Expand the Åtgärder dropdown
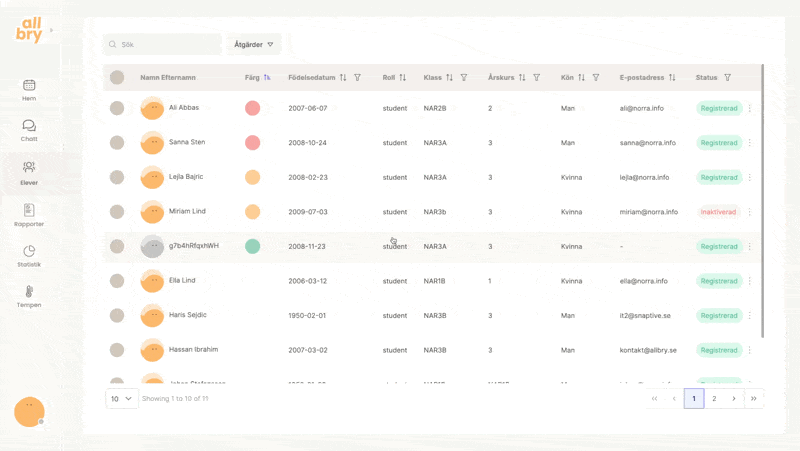 point(254,45)
